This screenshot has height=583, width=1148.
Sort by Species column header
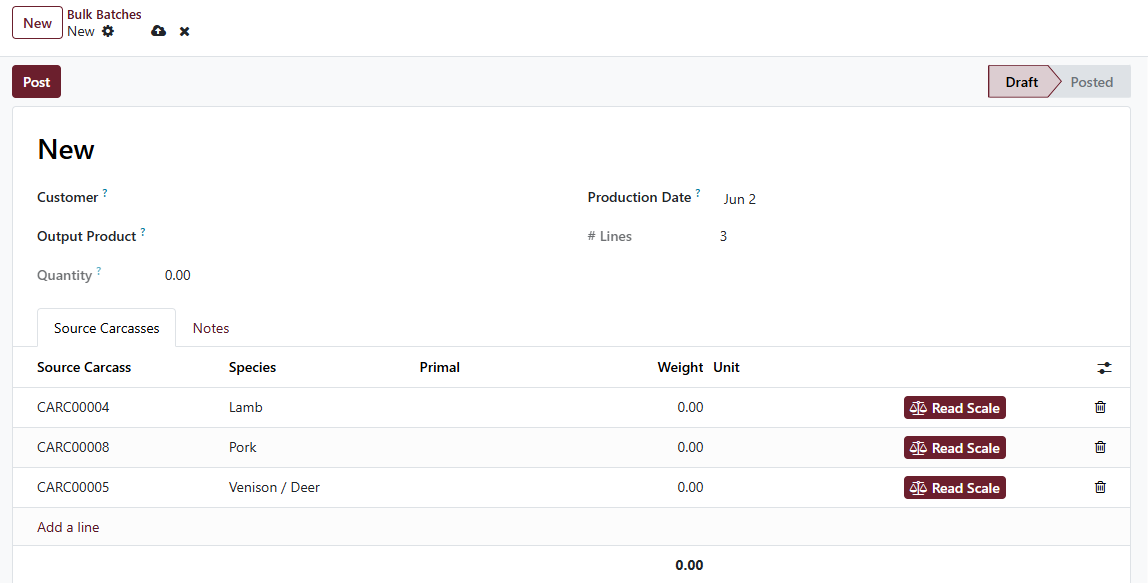tap(253, 368)
